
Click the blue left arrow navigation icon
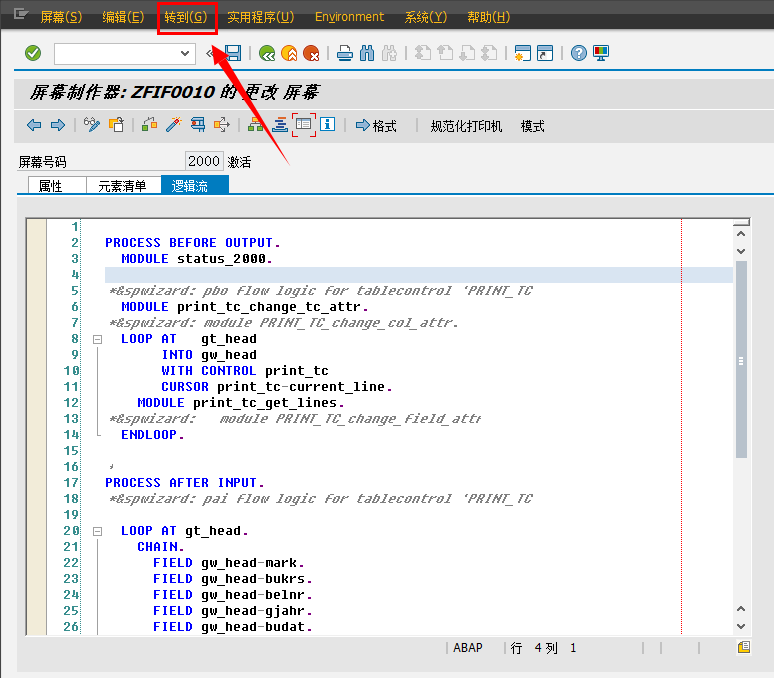tap(34, 125)
